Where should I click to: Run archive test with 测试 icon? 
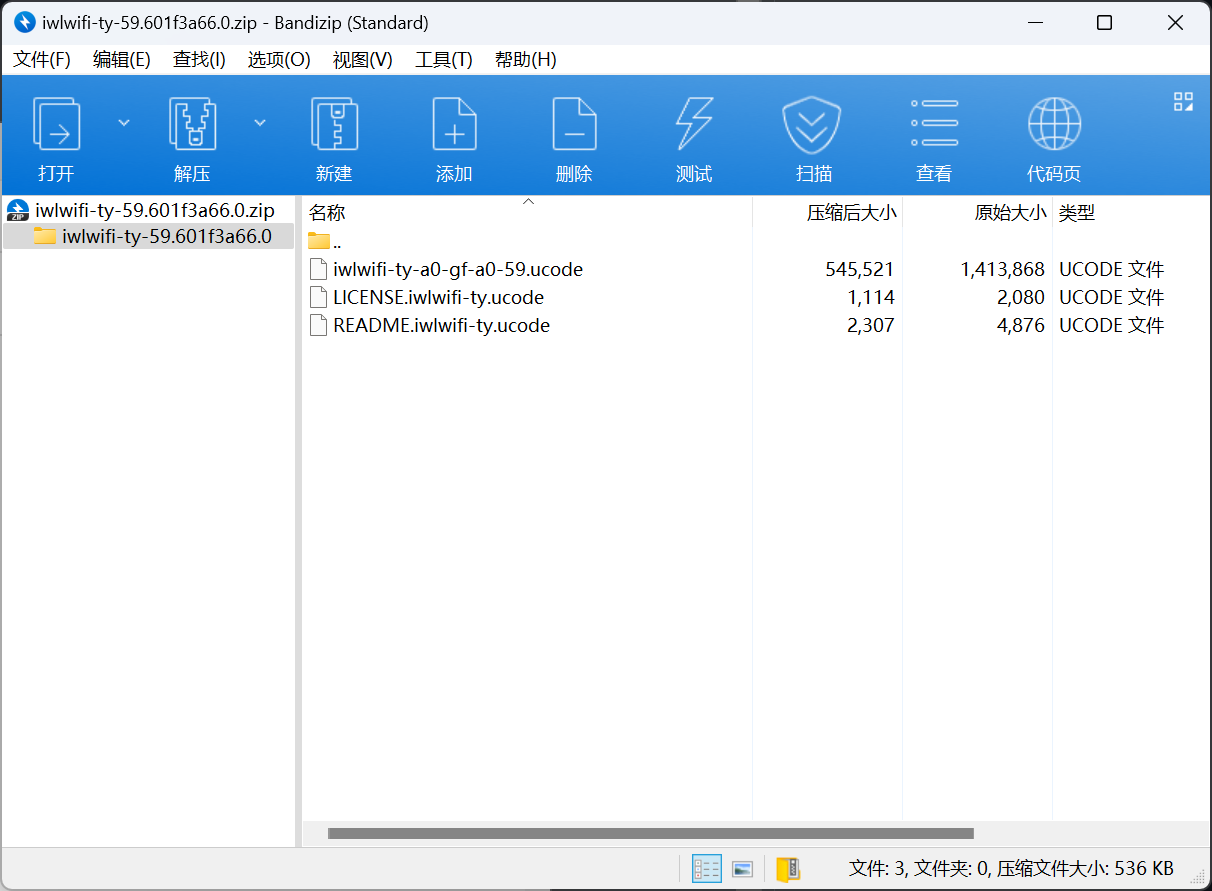point(694,125)
